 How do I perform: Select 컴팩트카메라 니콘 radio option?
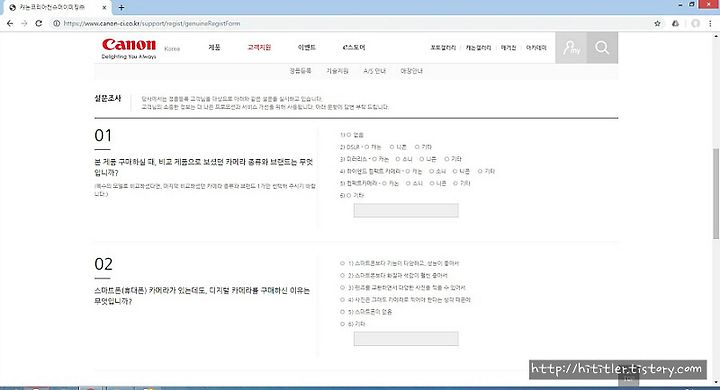point(432,183)
